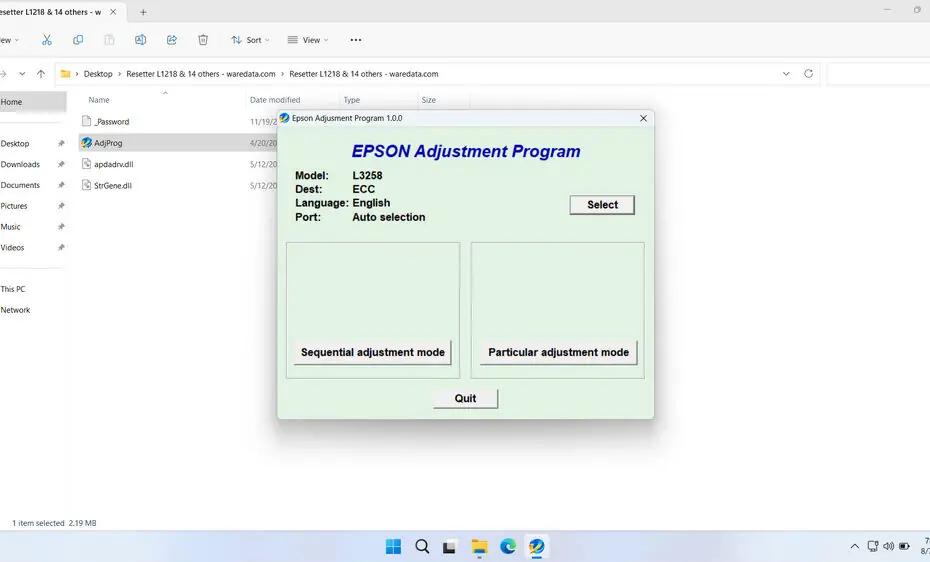Expand the recent locations chevron
This screenshot has width=930, height=562.
coord(22,74)
